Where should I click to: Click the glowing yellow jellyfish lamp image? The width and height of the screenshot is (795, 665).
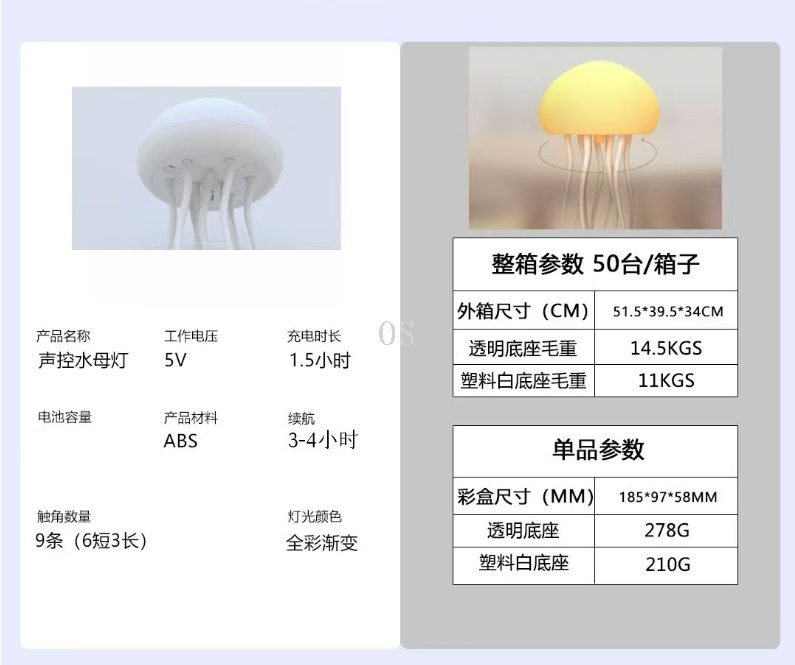[595, 138]
